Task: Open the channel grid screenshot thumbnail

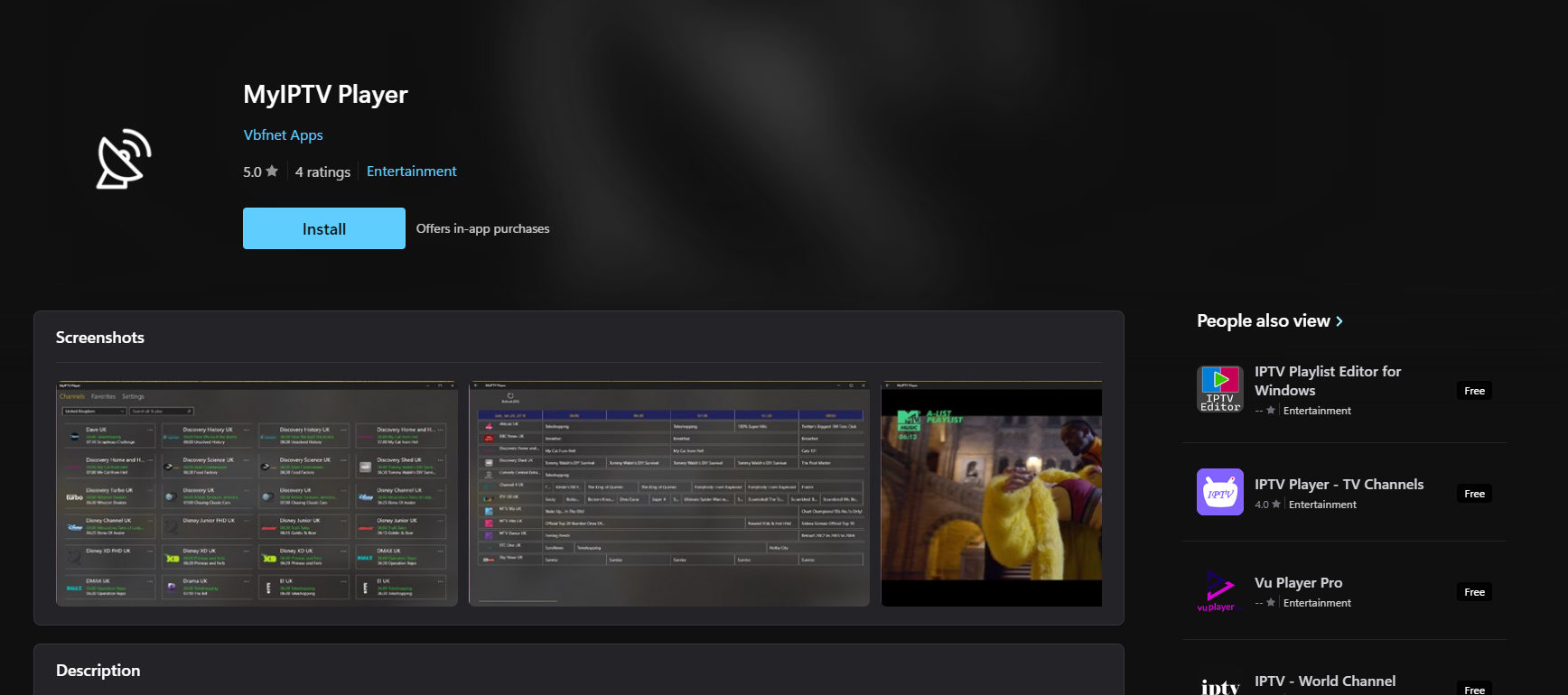Action: (257, 493)
